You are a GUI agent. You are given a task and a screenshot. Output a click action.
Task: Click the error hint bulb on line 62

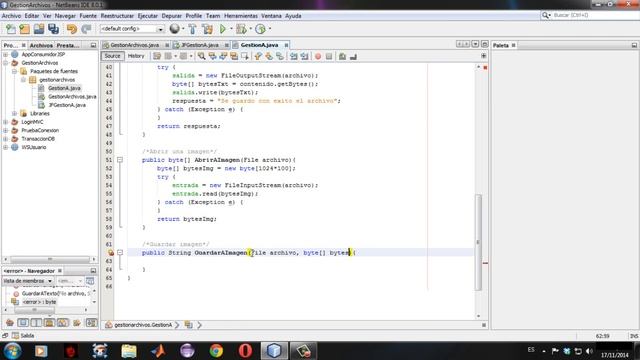click(111, 253)
